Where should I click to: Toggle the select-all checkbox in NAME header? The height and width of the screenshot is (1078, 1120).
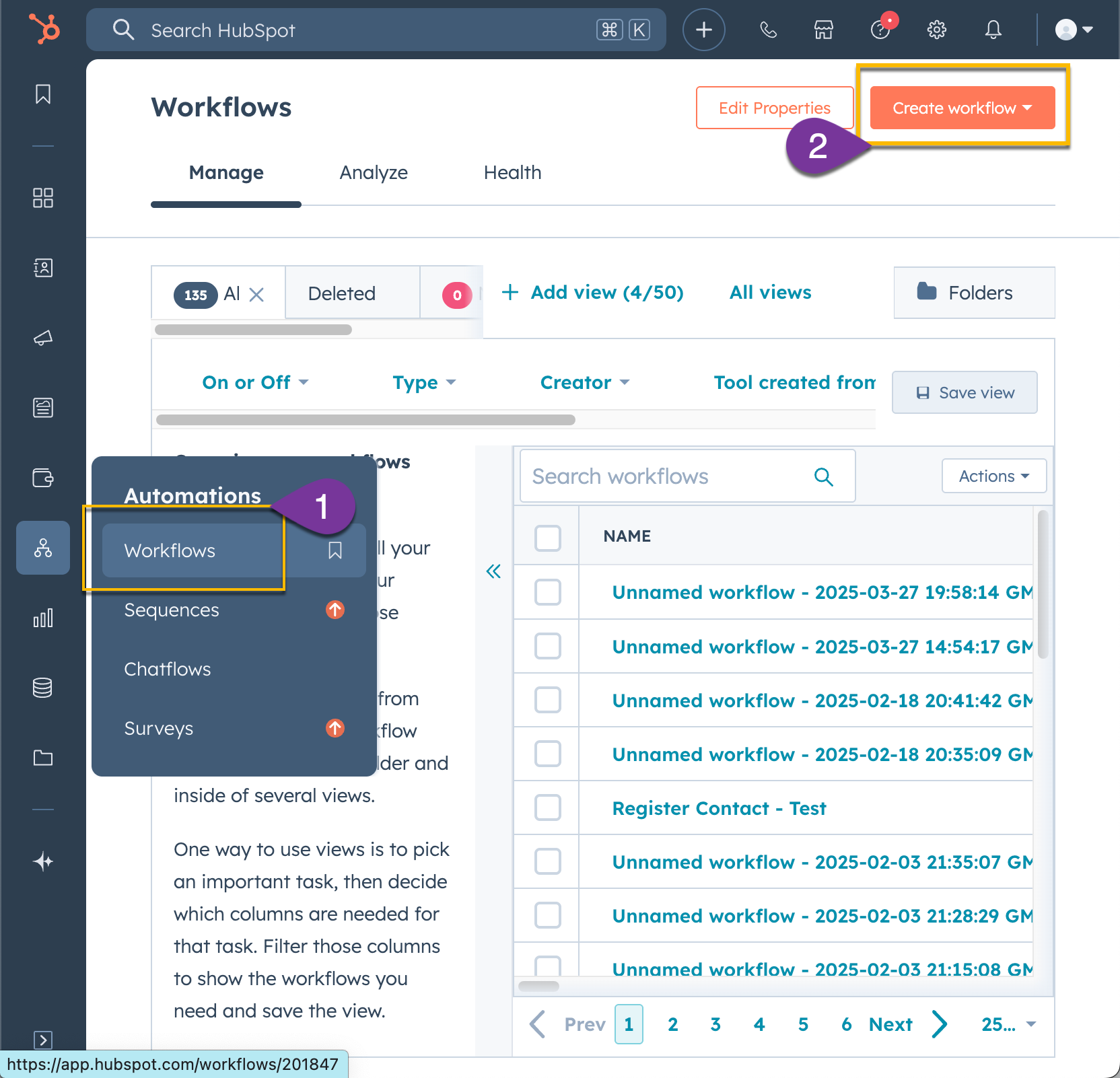(x=548, y=538)
